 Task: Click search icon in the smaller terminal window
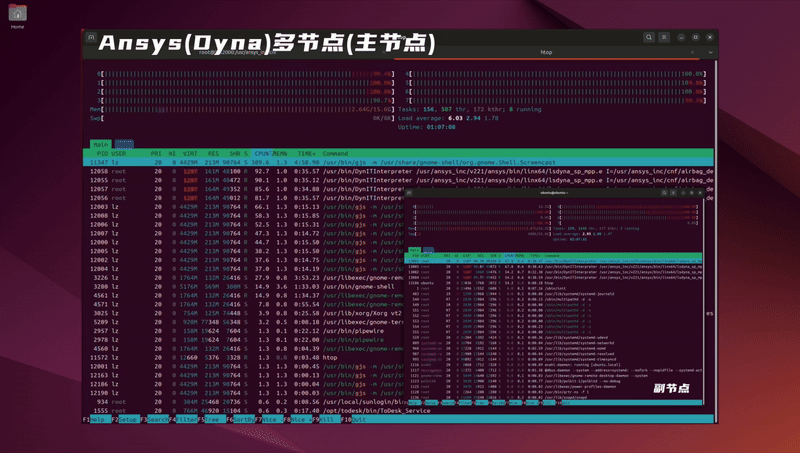point(664,193)
